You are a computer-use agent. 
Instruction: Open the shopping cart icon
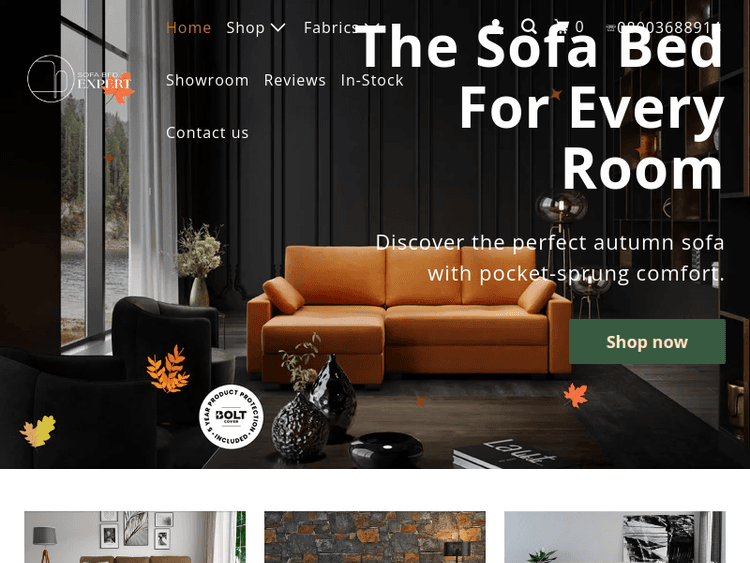pos(562,26)
